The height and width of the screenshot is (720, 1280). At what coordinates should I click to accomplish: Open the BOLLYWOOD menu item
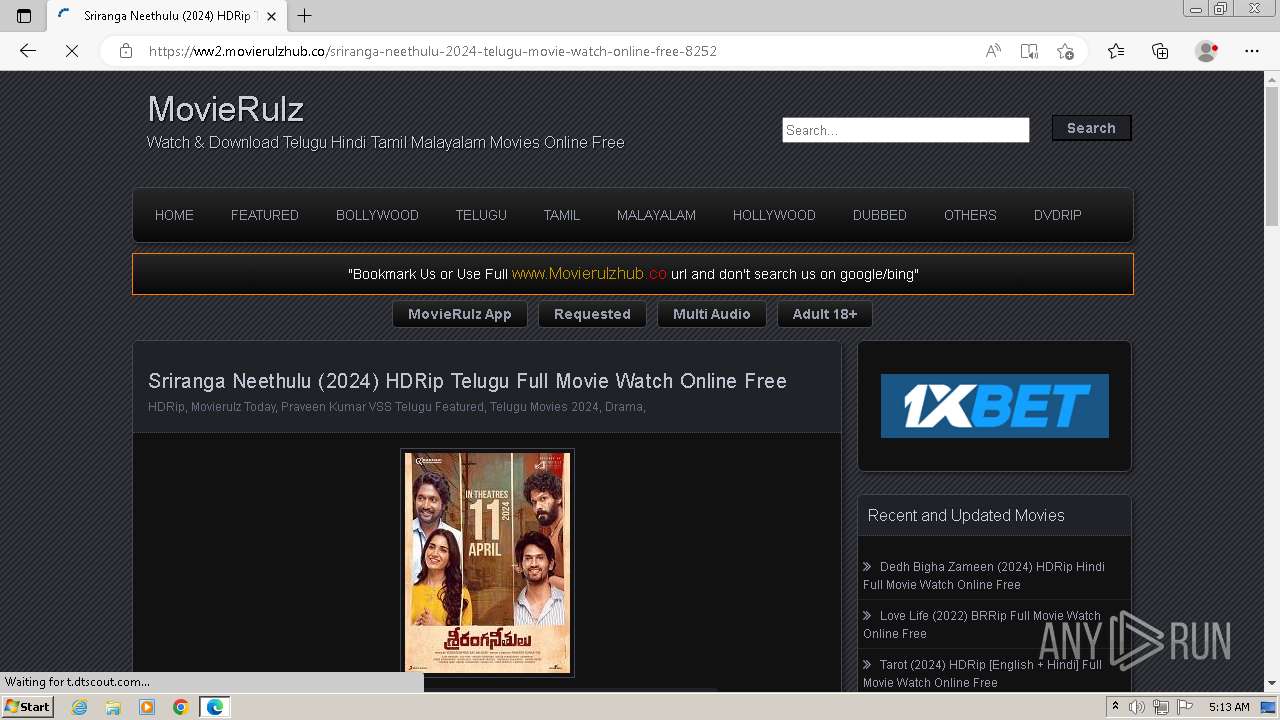tap(377, 215)
